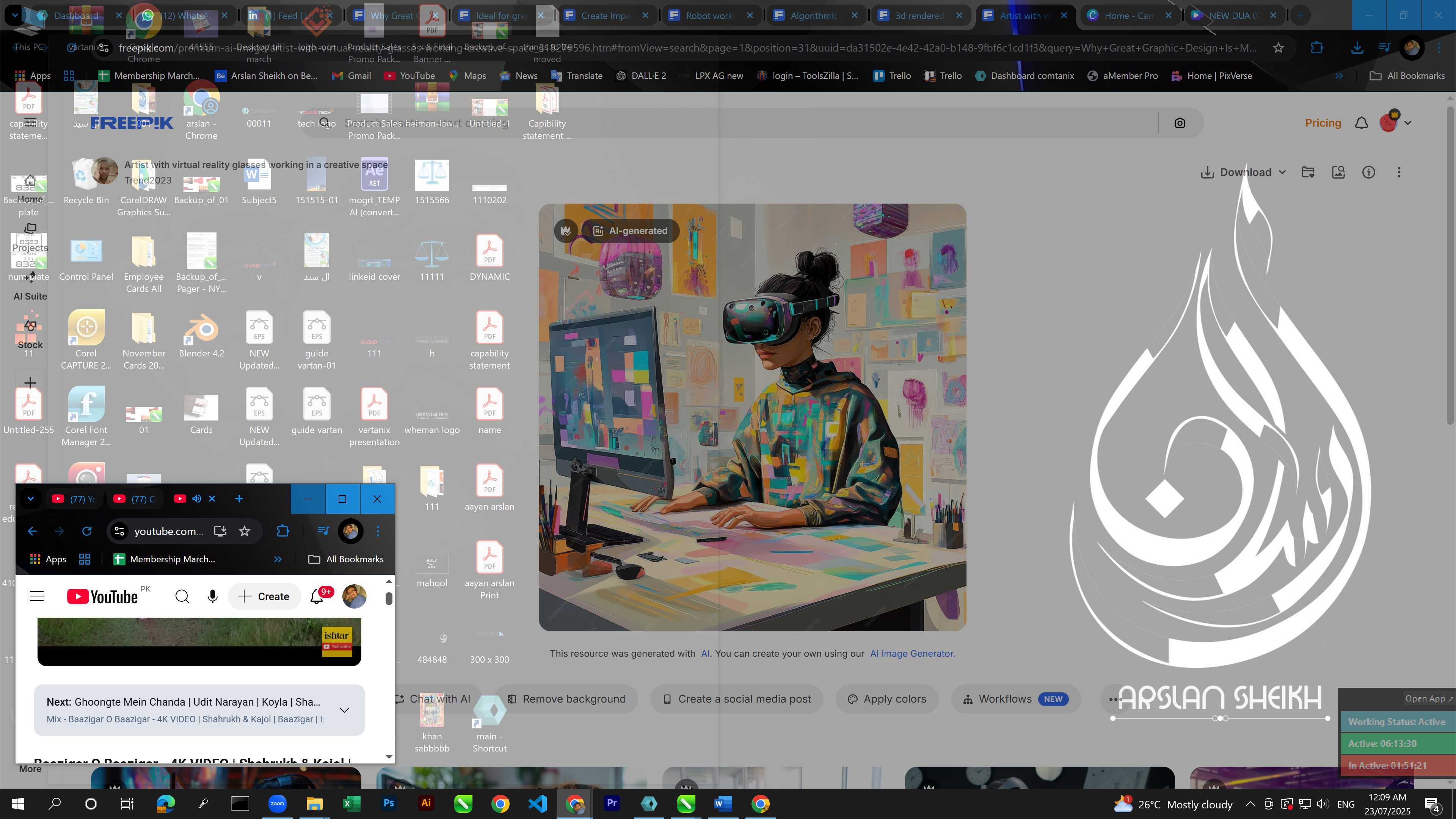Switch to the 3d rendered tab

[x=919, y=15]
